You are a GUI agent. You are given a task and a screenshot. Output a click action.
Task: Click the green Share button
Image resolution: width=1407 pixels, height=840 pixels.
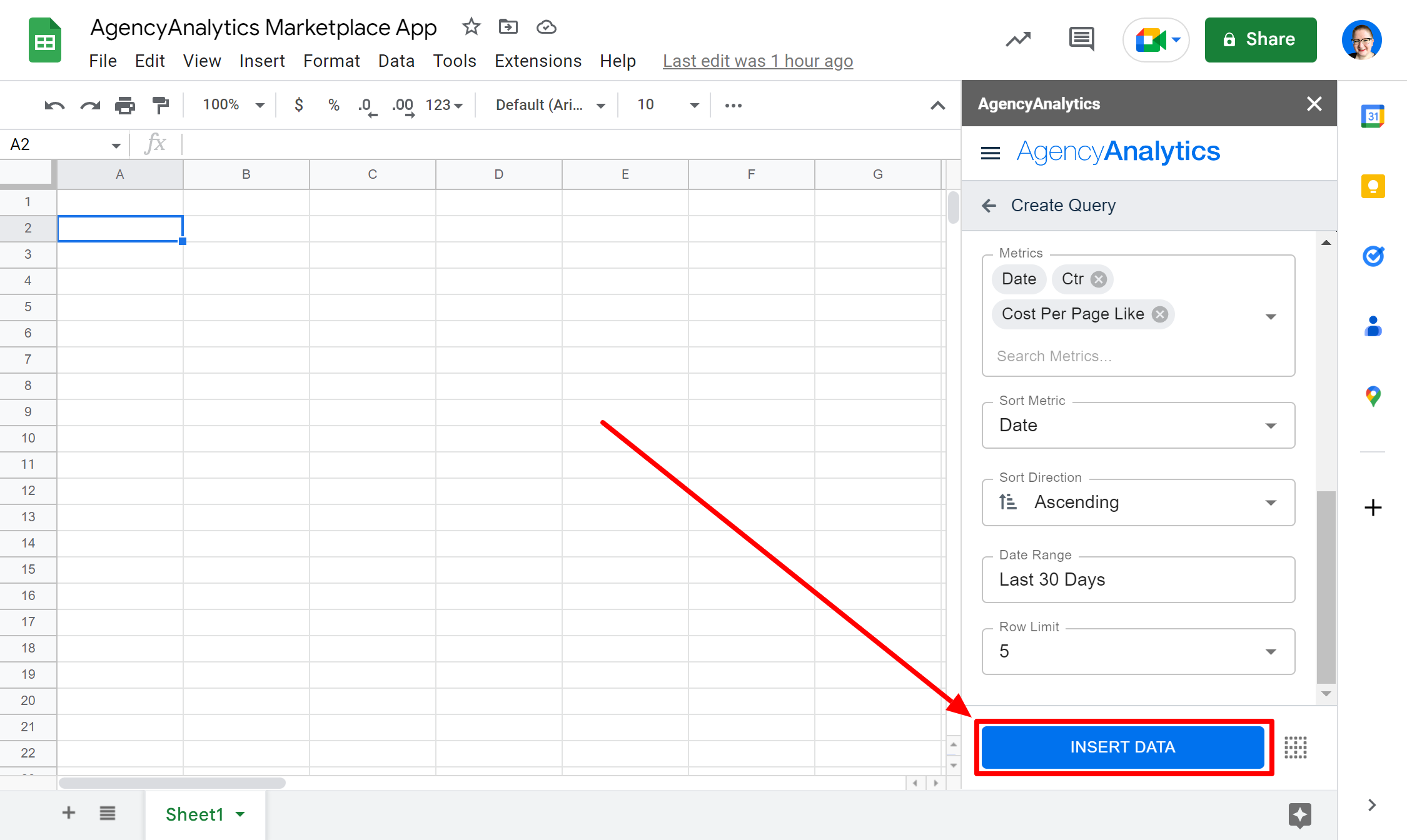tap(1260, 39)
